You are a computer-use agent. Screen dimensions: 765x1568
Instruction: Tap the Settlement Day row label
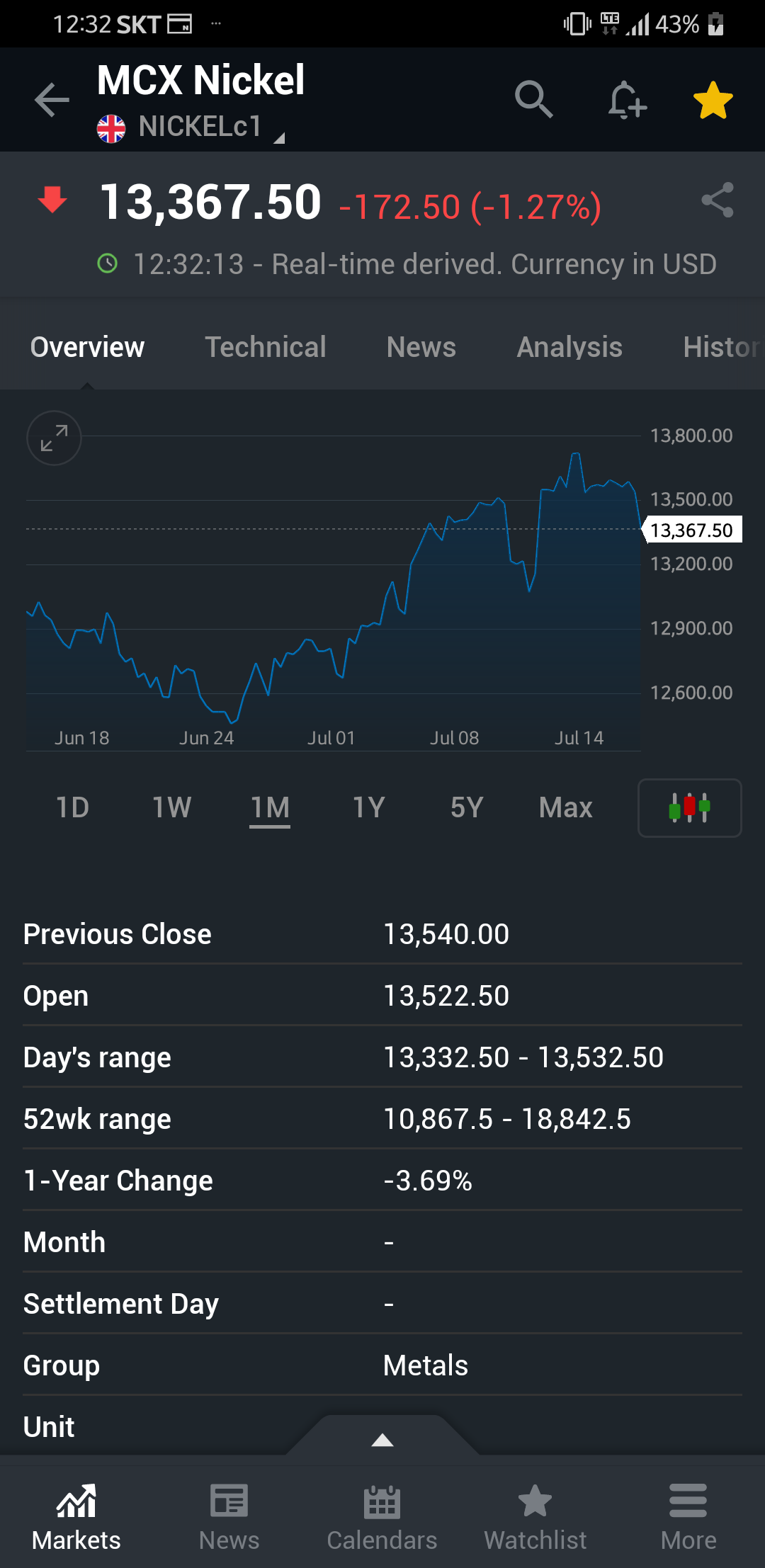click(121, 1304)
